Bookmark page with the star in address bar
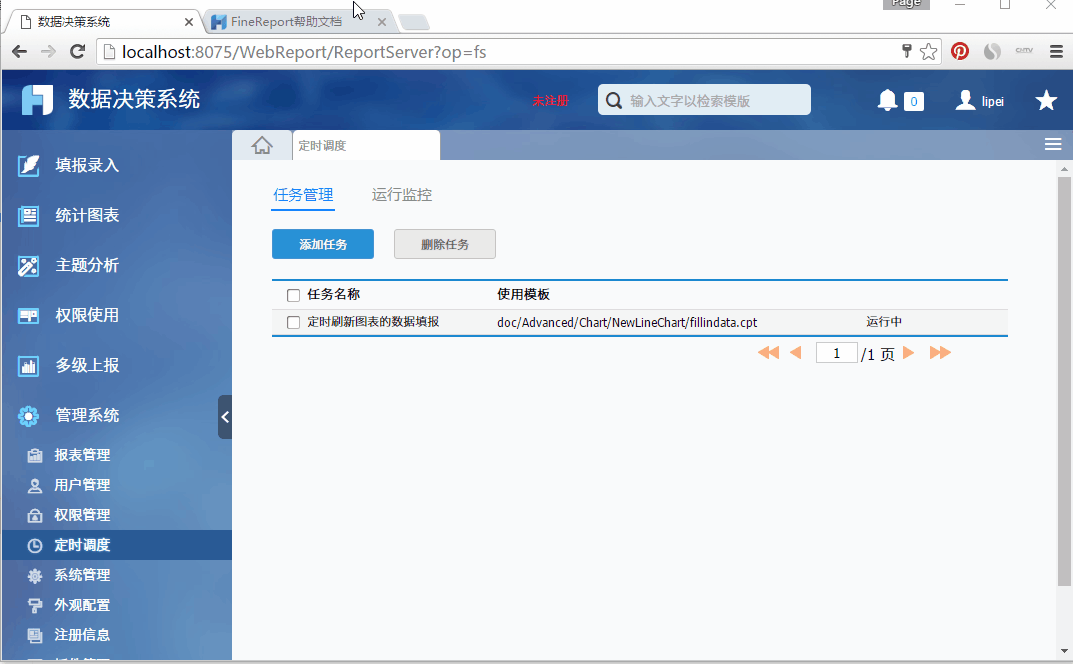The image size is (1073, 664). pyautogui.click(x=929, y=51)
